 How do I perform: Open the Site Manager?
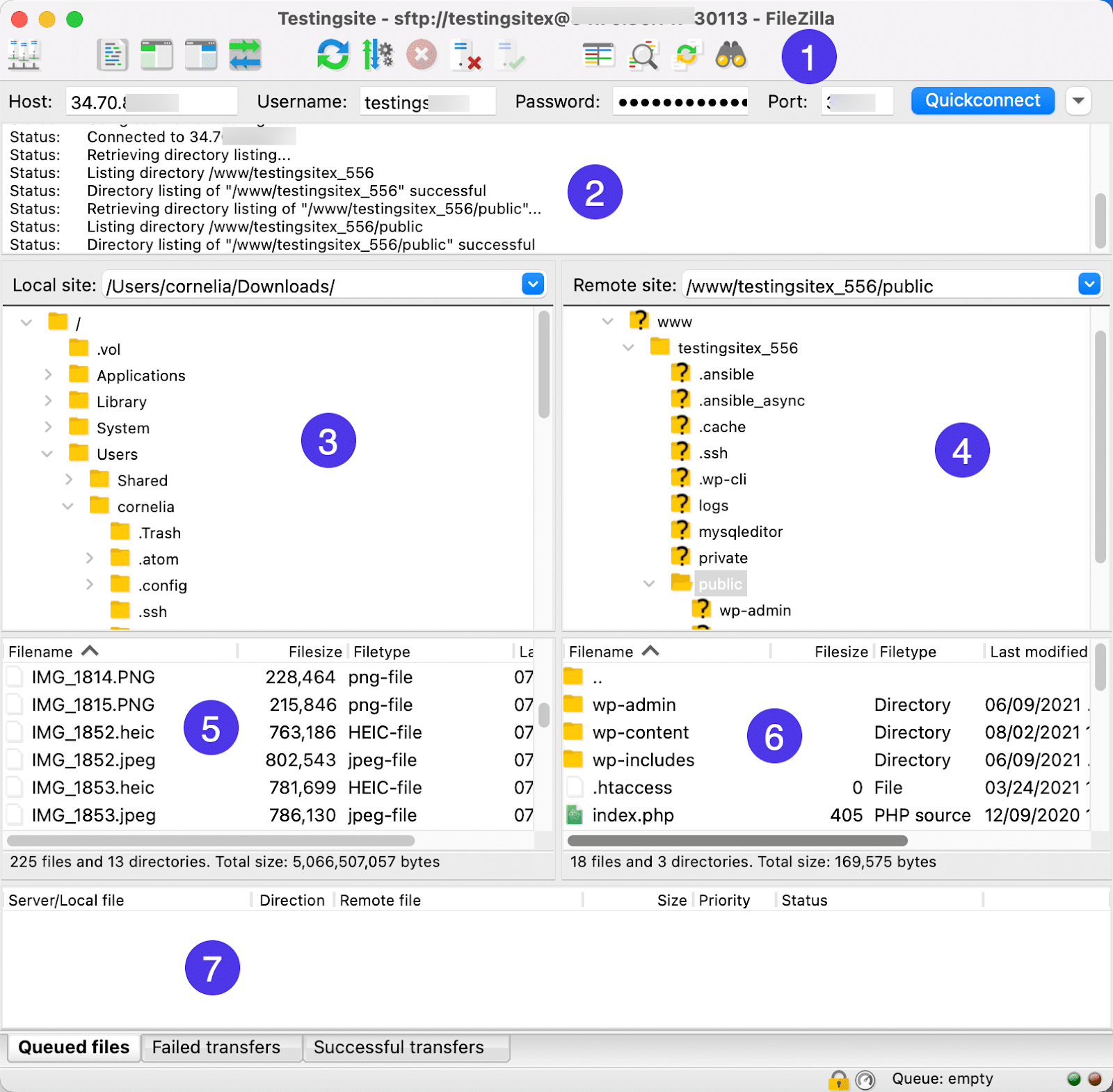point(24,54)
